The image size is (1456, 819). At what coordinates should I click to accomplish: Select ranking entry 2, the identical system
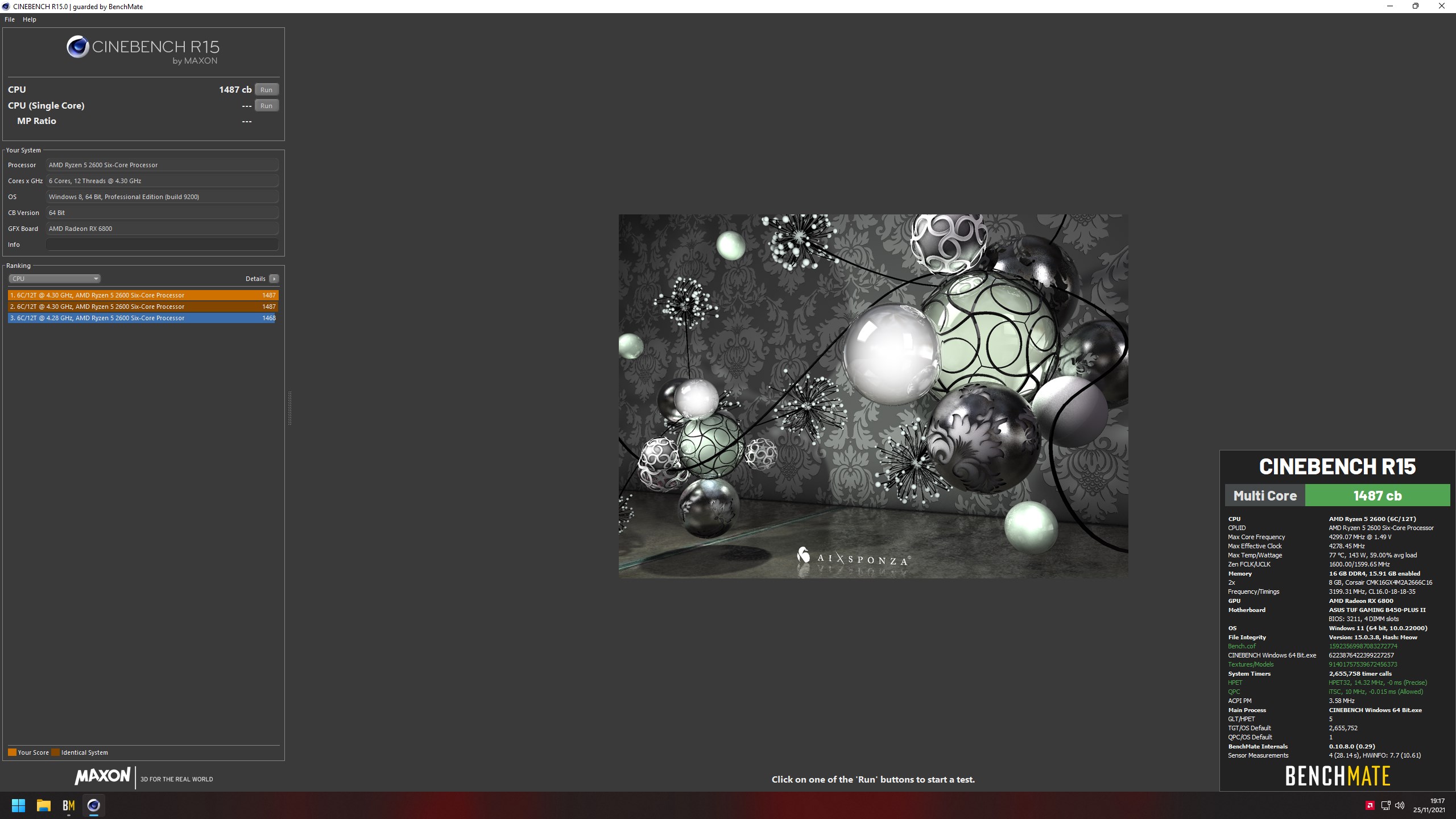(143, 307)
